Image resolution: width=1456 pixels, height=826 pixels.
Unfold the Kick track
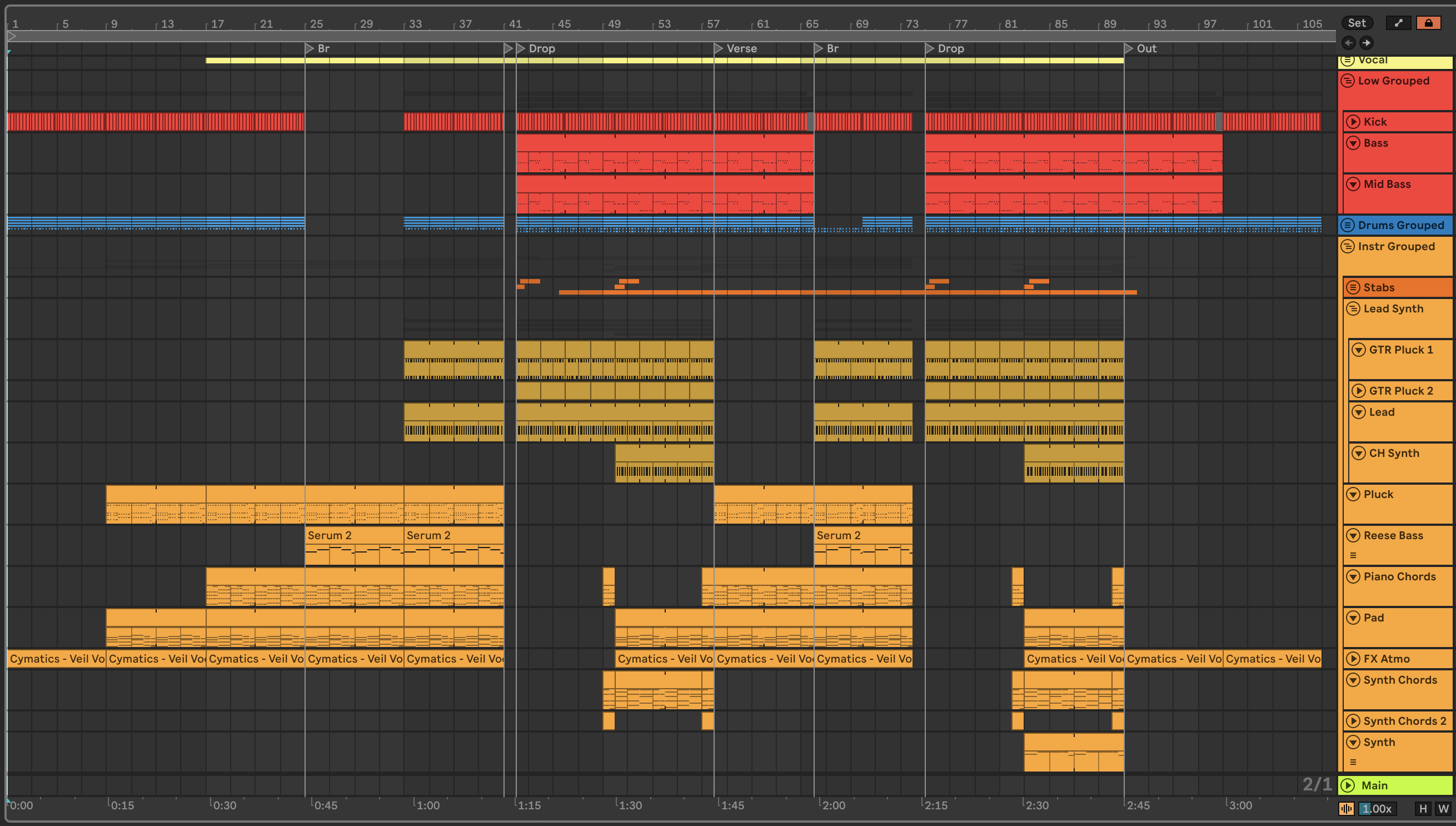pyautogui.click(x=1353, y=122)
